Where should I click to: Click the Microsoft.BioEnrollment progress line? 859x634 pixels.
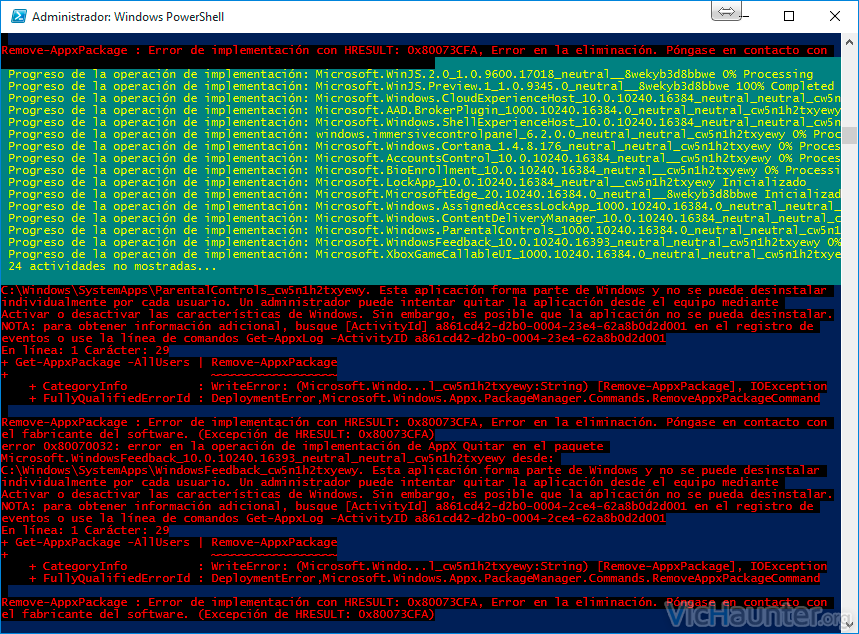point(424,170)
